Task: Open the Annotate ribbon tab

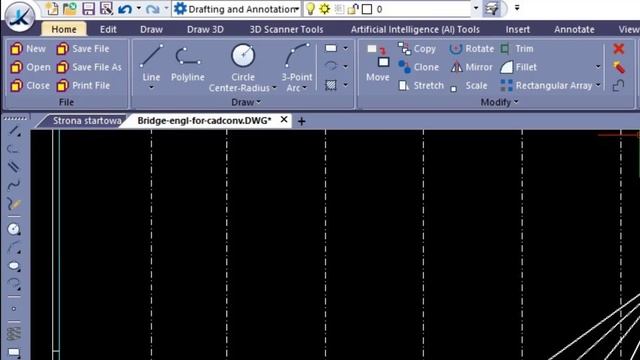Action: (x=574, y=29)
